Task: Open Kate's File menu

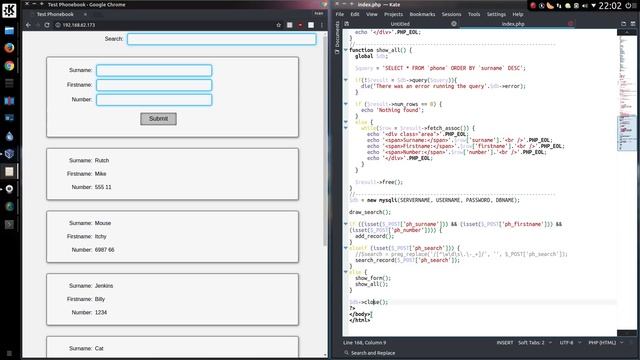Action: [340, 14]
